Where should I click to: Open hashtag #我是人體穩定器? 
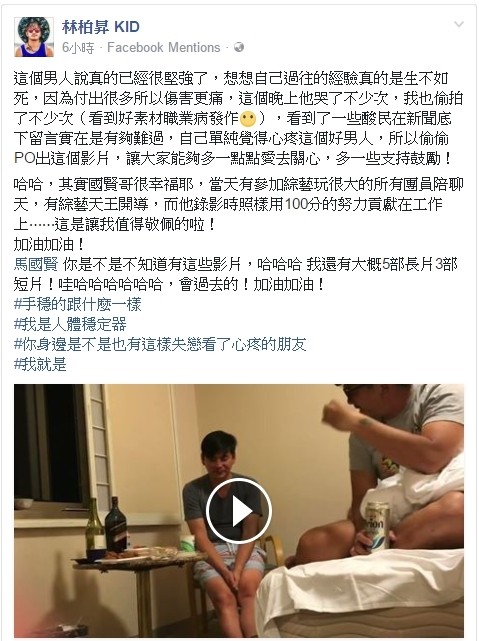pyautogui.click(x=70, y=325)
